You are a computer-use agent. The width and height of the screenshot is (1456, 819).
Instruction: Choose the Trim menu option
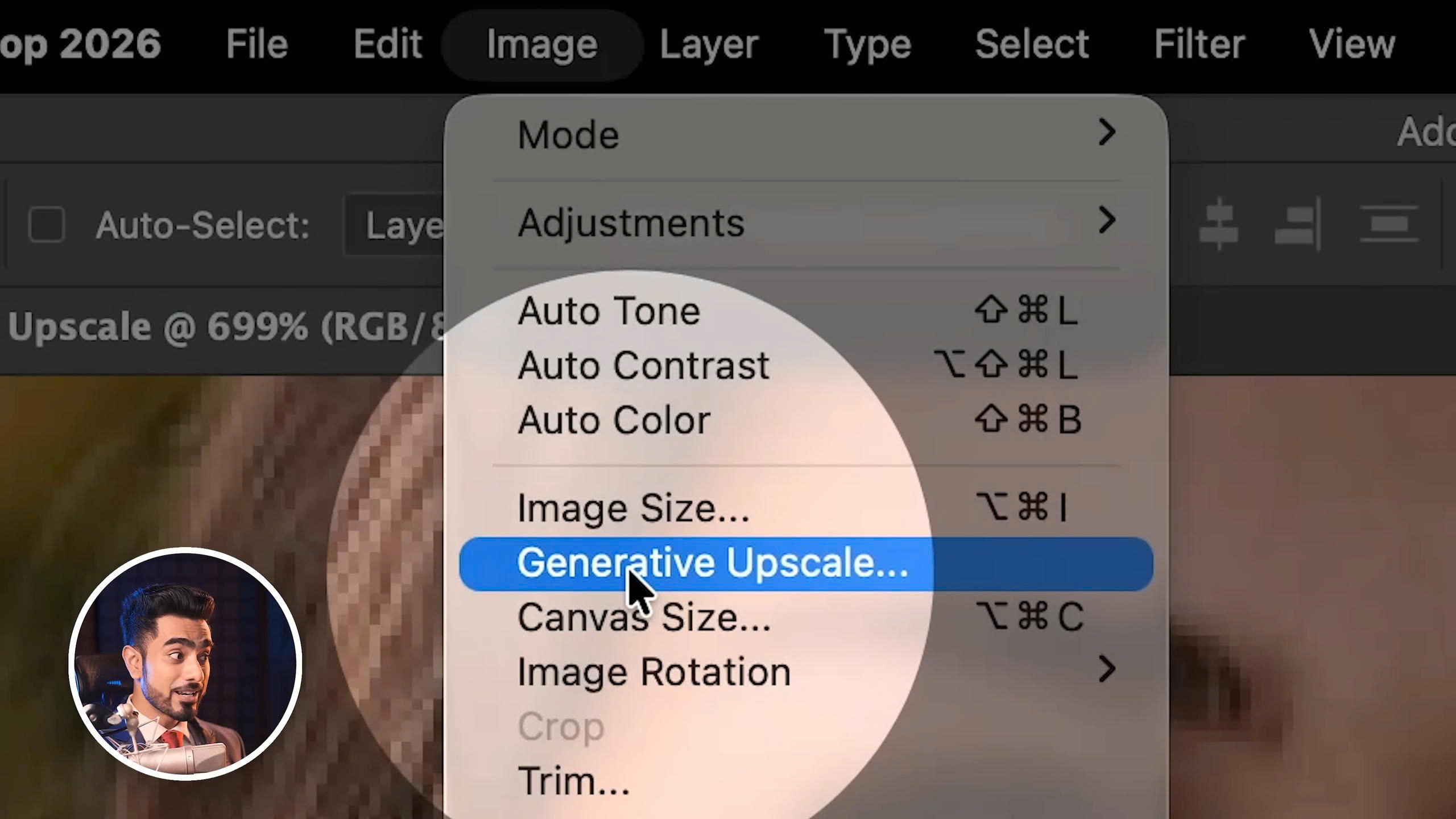(x=573, y=781)
